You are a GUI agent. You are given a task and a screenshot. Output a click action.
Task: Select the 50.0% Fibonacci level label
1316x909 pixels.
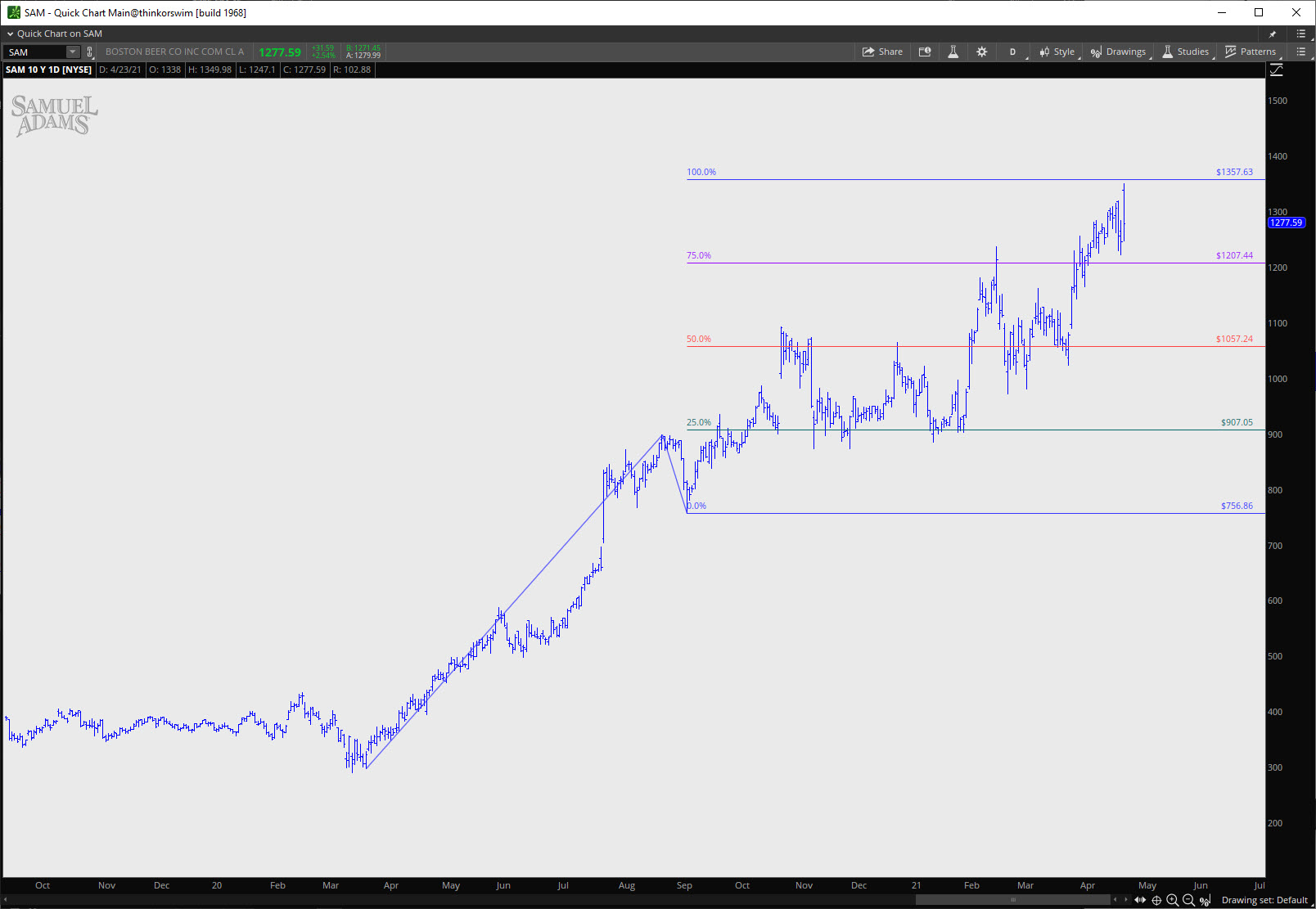tap(699, 339)
